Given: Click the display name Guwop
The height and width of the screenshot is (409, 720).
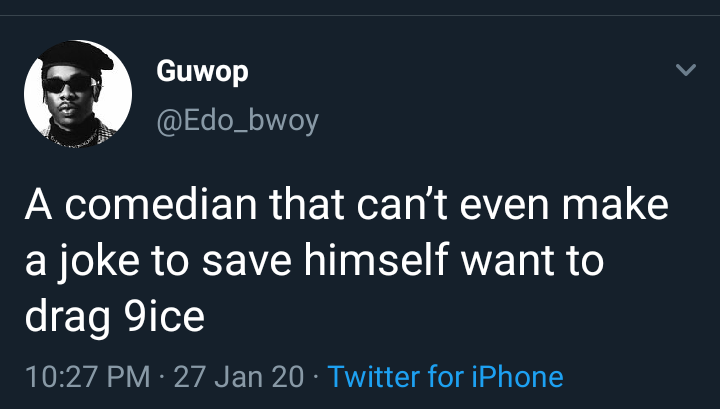Looking at the screenshot, I should click(202, 72).
